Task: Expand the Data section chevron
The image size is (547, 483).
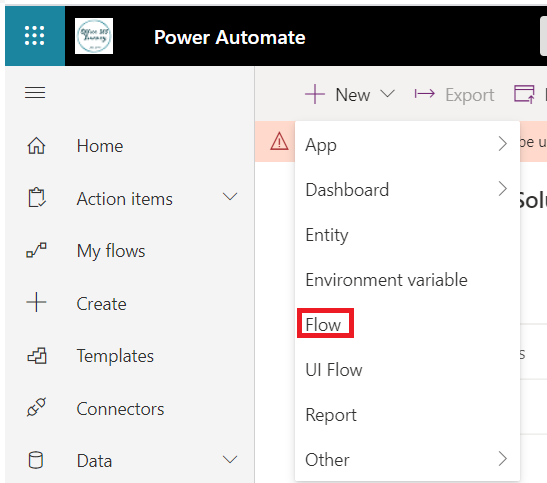Action: point(230,460)
